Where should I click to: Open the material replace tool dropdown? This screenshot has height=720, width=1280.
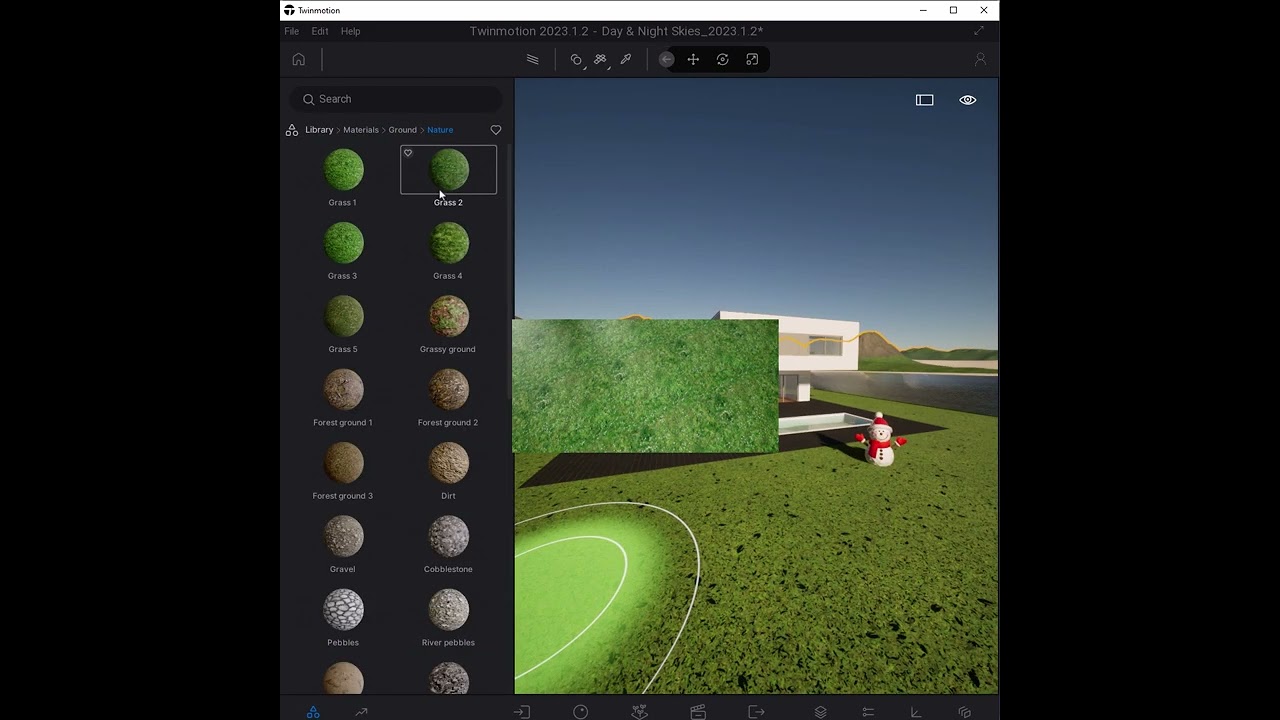[x=577, y=59]
